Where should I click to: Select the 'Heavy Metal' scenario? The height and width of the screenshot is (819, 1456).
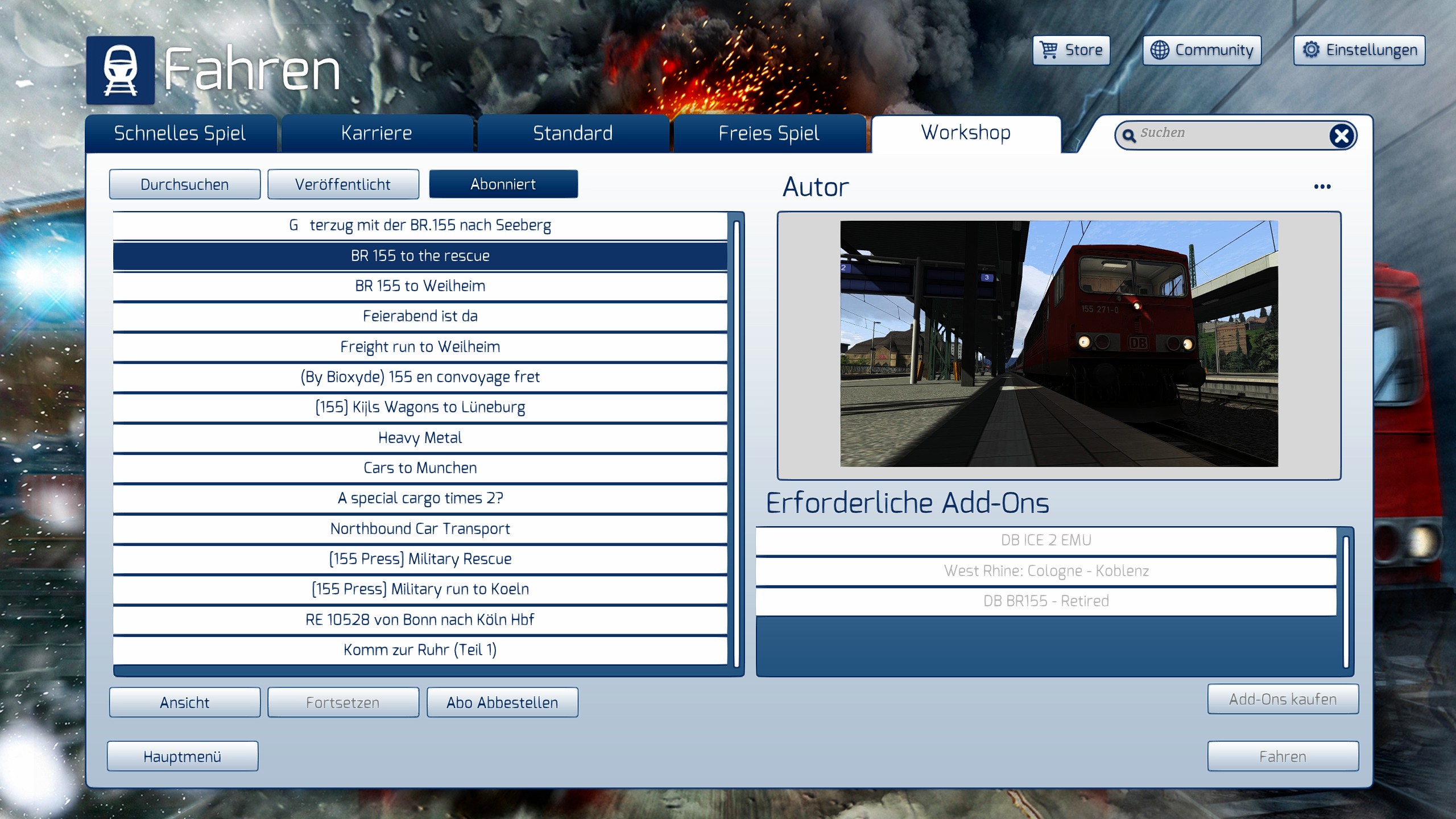(x=420, y=438)
